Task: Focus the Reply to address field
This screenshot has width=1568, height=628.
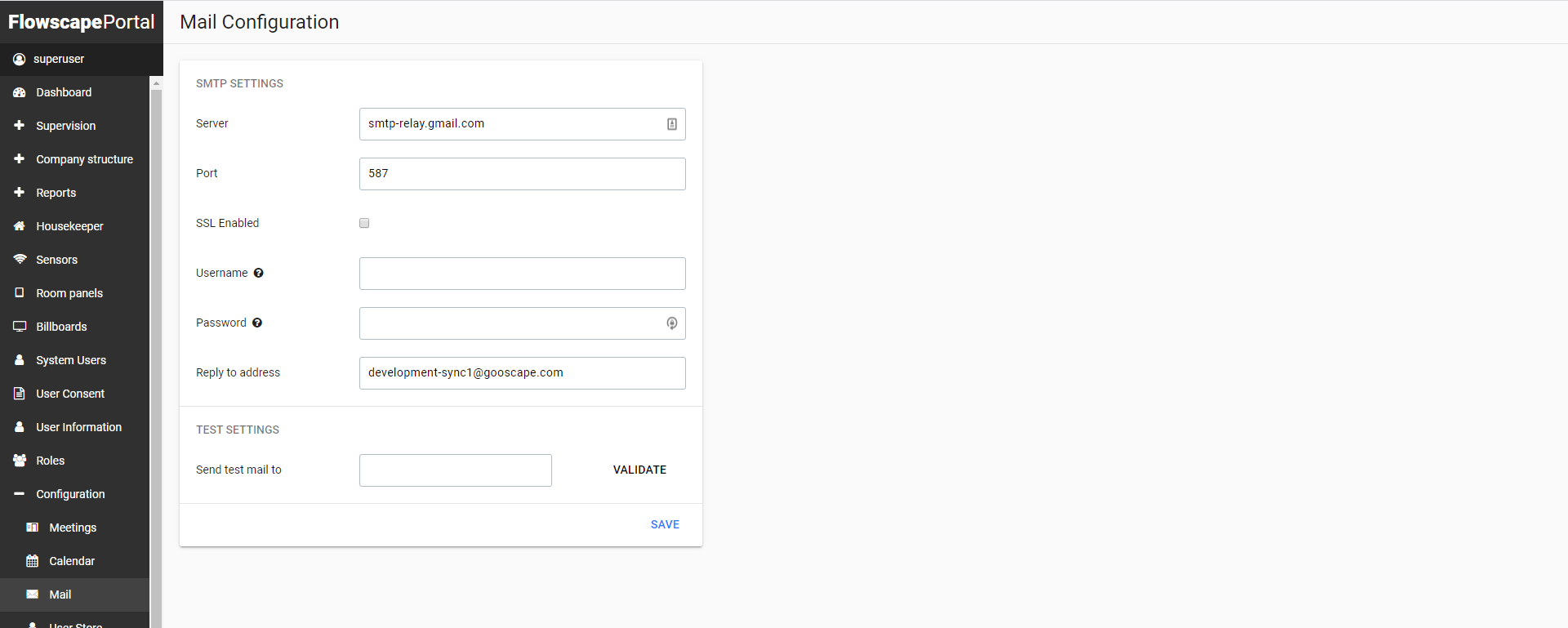Action: (x=523, y=373)
